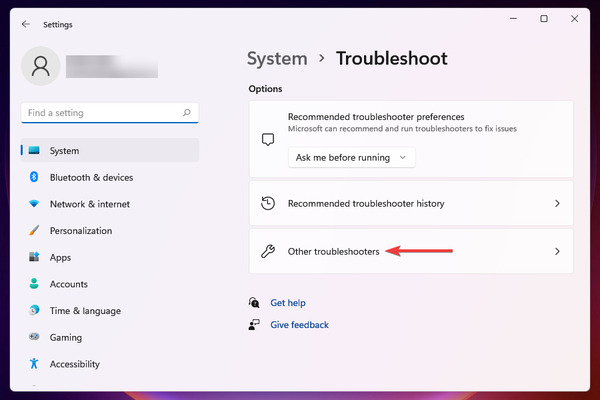
Task: Click the Bluetooth icon in the sidebar
Action: pos(34,177)
